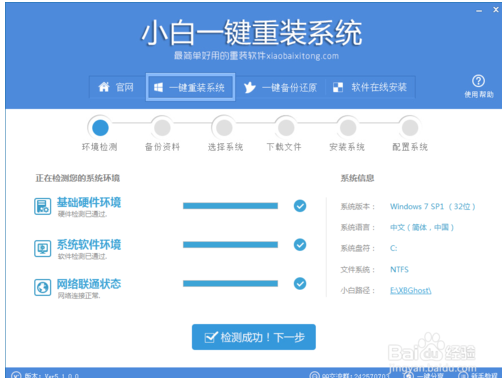The image size is (502, 378).
Task: Click 网络连接正常 status text
Action: (79, 296)
